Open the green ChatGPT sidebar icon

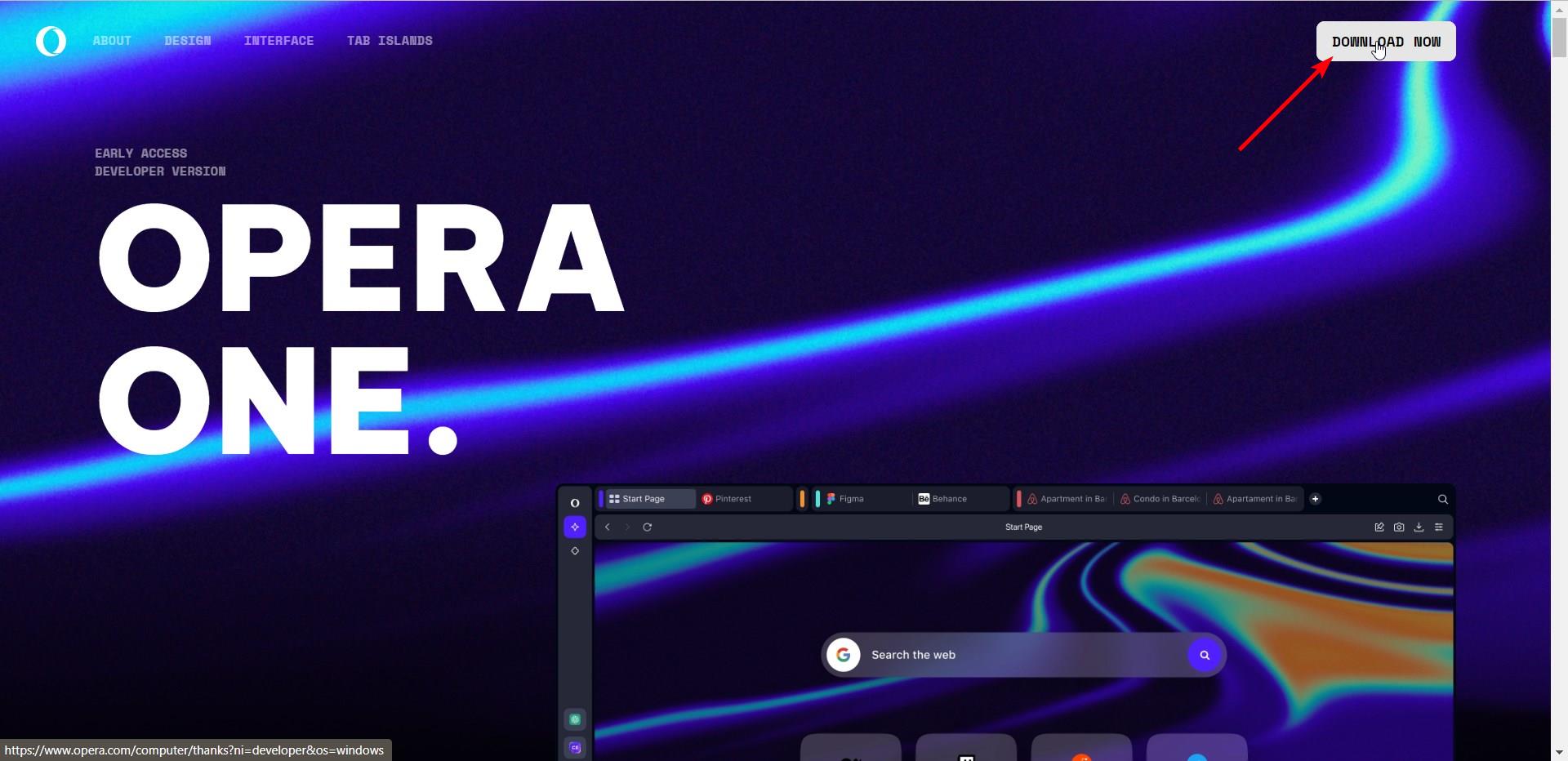575,719
